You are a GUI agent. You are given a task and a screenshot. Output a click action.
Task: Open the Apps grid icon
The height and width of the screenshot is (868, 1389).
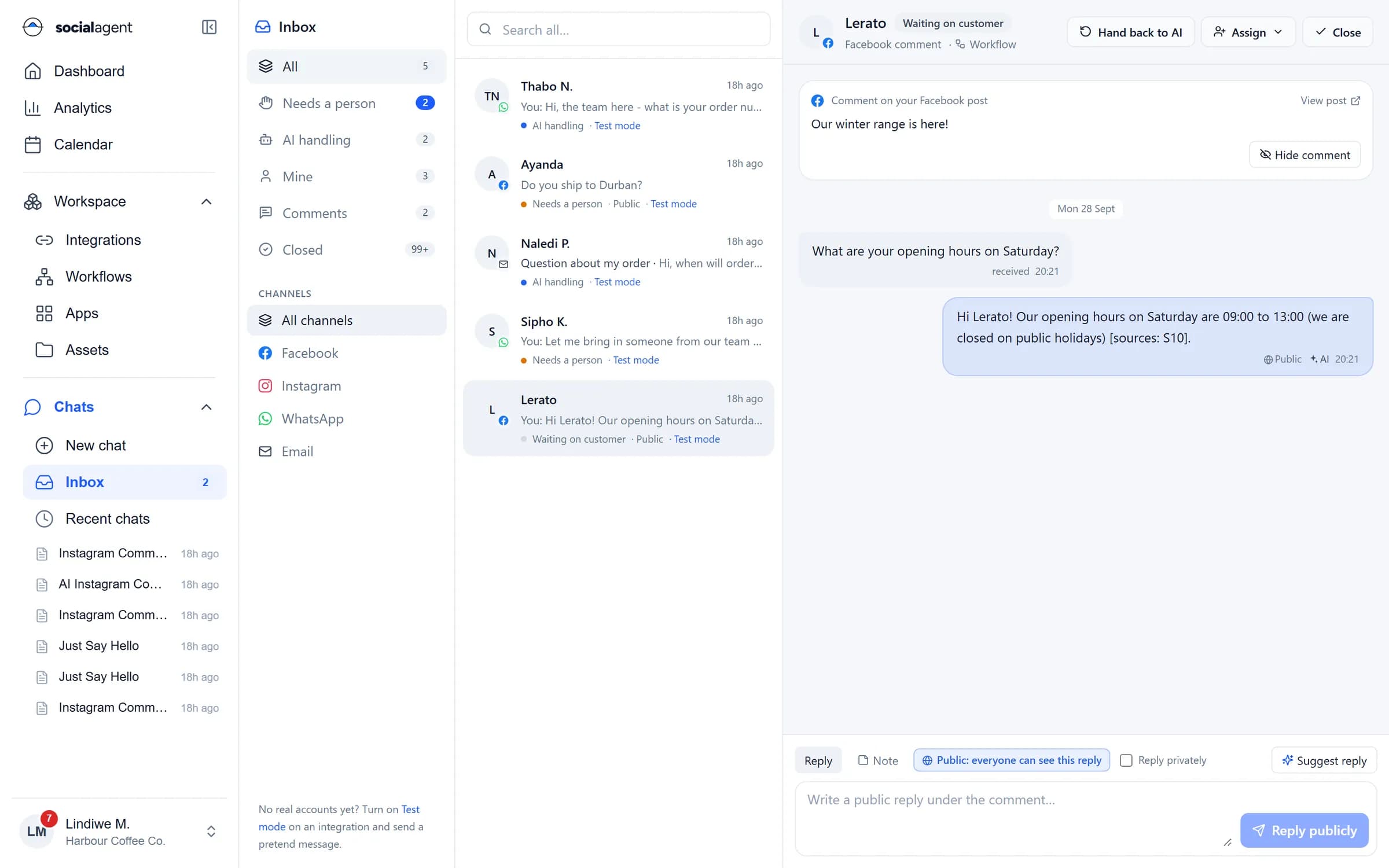click(x=45, y=313)
